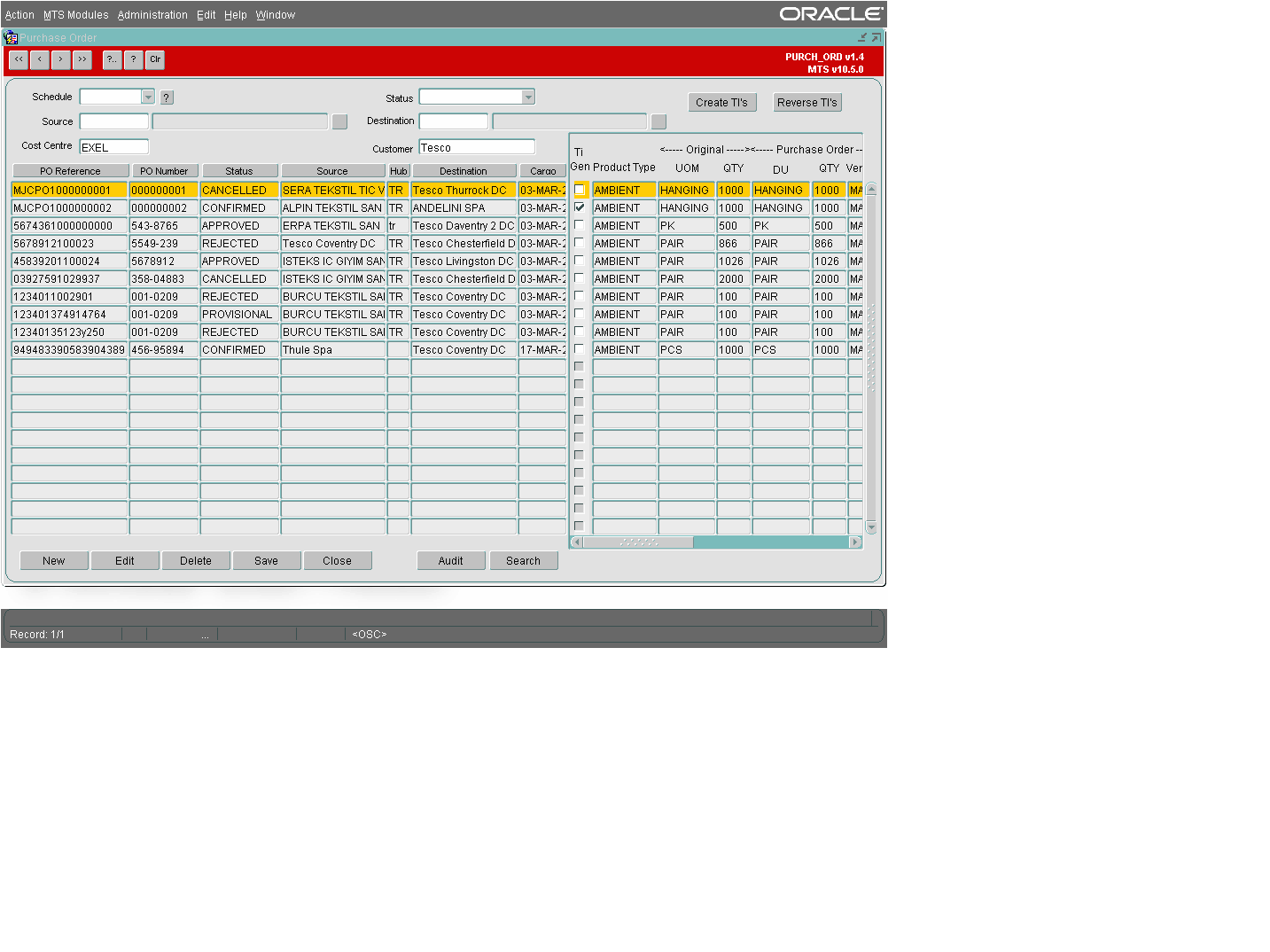
Task: Click the Reverse TI's button
Action: [x=806, y=103]
